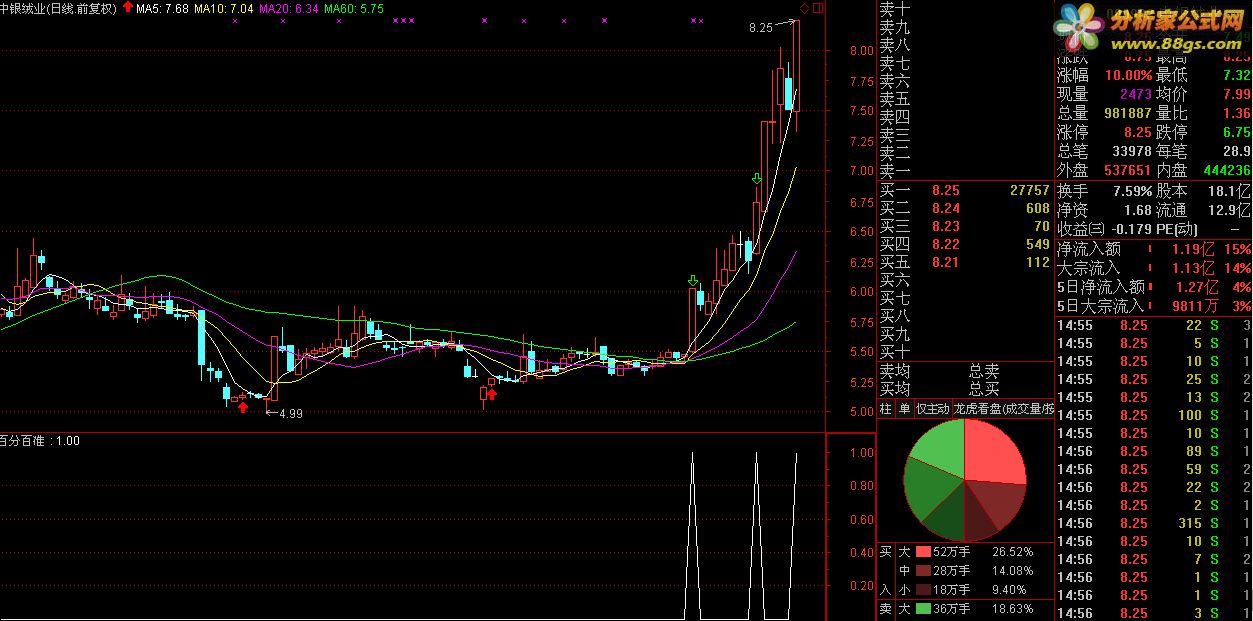Click green swatch for large sell 36万手
This screenshot has height=621, width=1253.
pyautogui.click(x=921, y=609)
